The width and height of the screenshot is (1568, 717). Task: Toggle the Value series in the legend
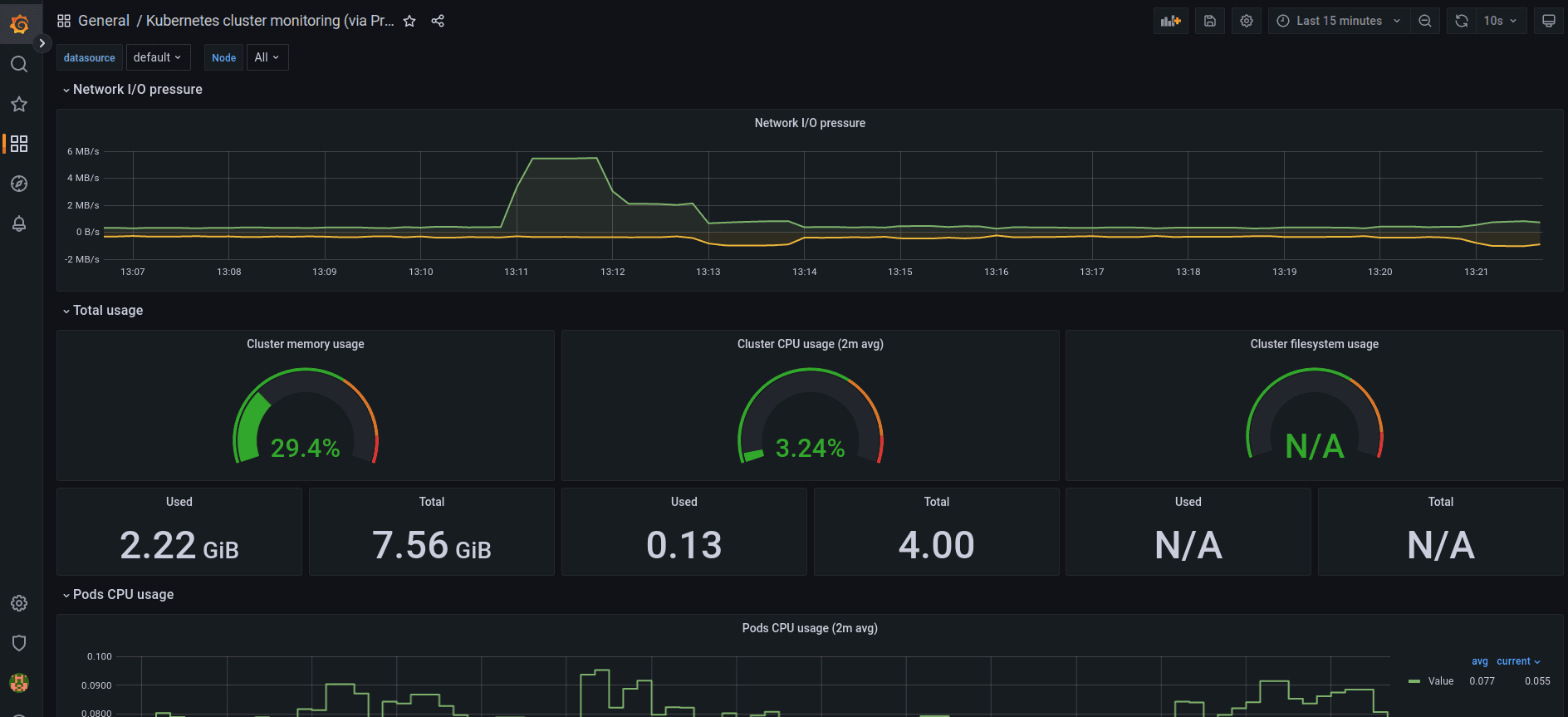click(x=1440, y=681)
